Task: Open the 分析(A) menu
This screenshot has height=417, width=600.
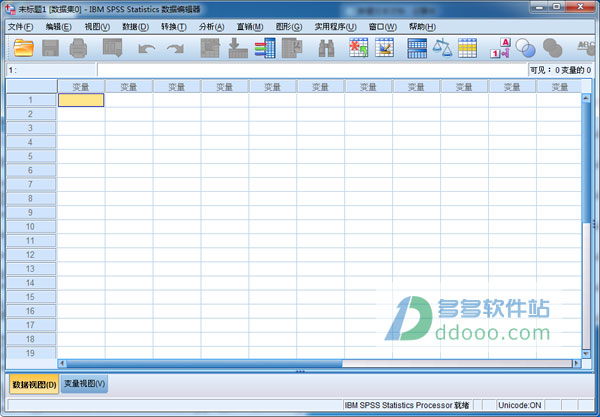Action: coord(212,27)
